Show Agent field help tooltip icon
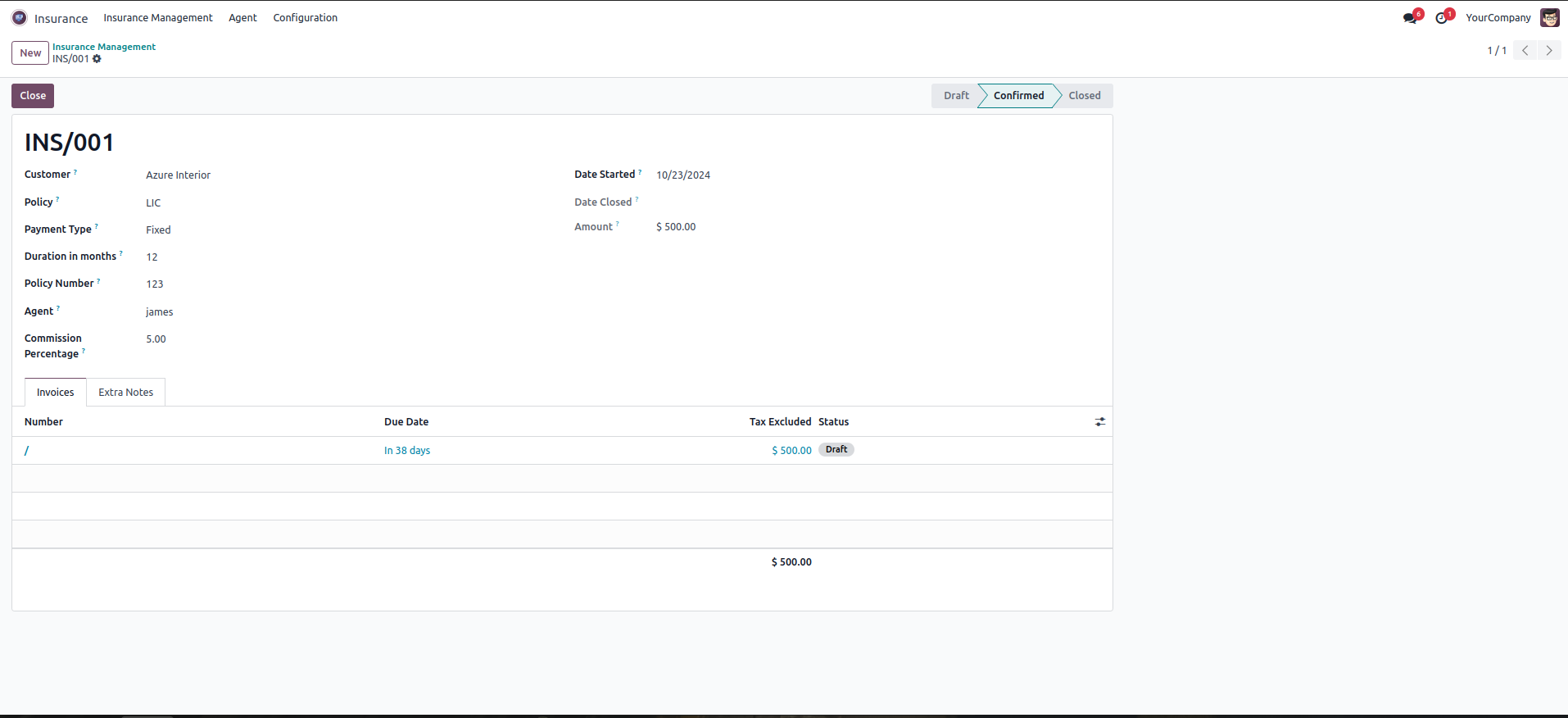 [58, 308]
